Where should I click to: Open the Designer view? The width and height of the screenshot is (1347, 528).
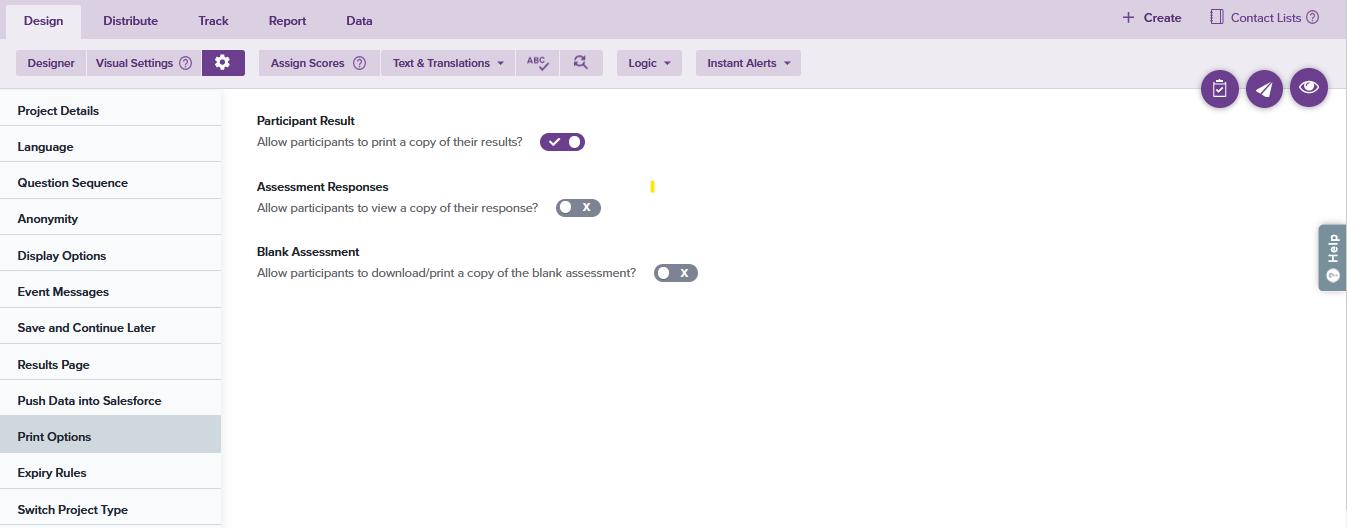click(x=51, y=63)
